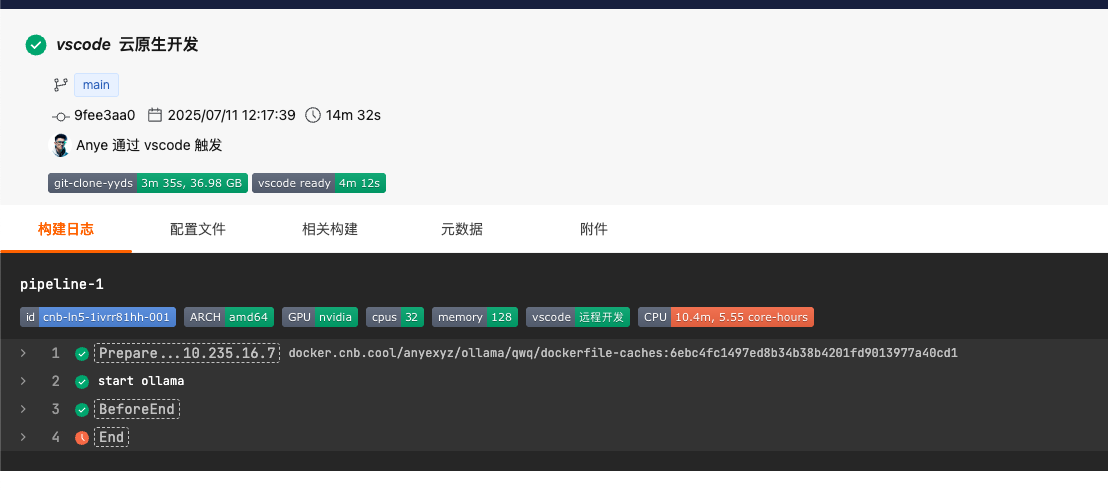The image size is (1108, 490).
Task: Click the ARCH amd64 badge
Action: pyautogui.click(x=229, y=317)
